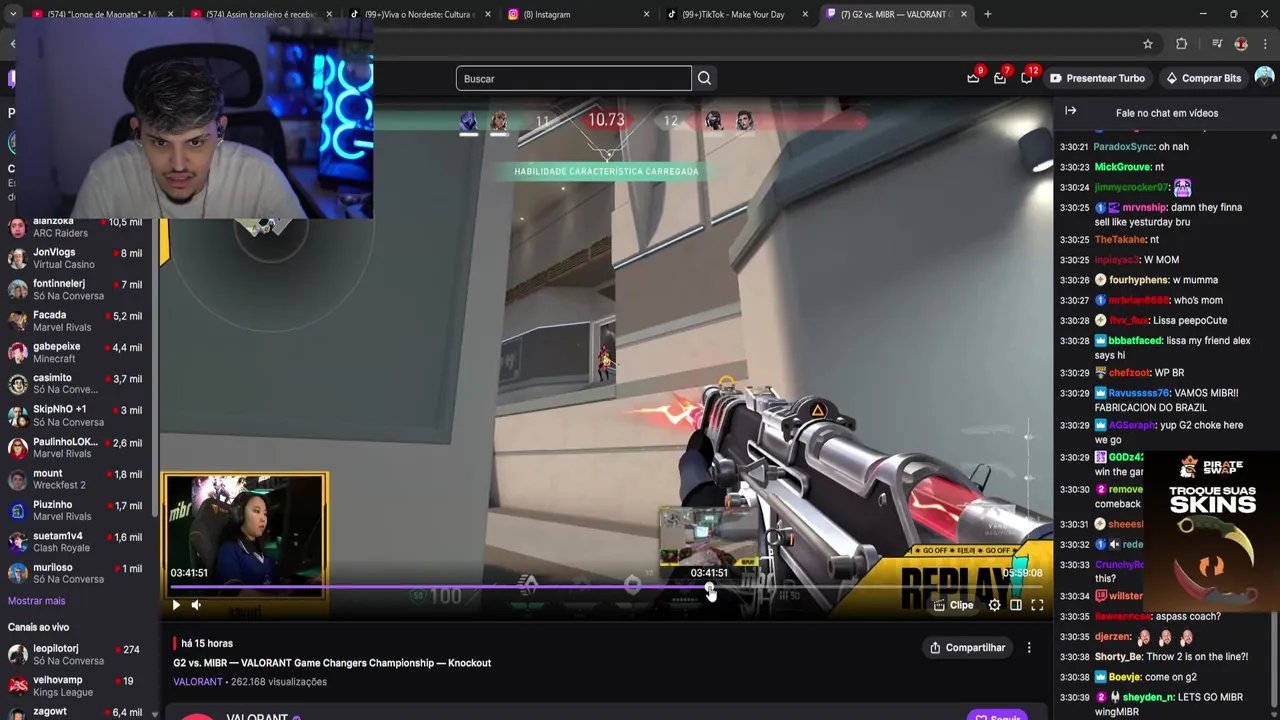Open fourhyphens chat username
The height and width of the screenshot is (720, 1280).
(x=1139, y=280)
